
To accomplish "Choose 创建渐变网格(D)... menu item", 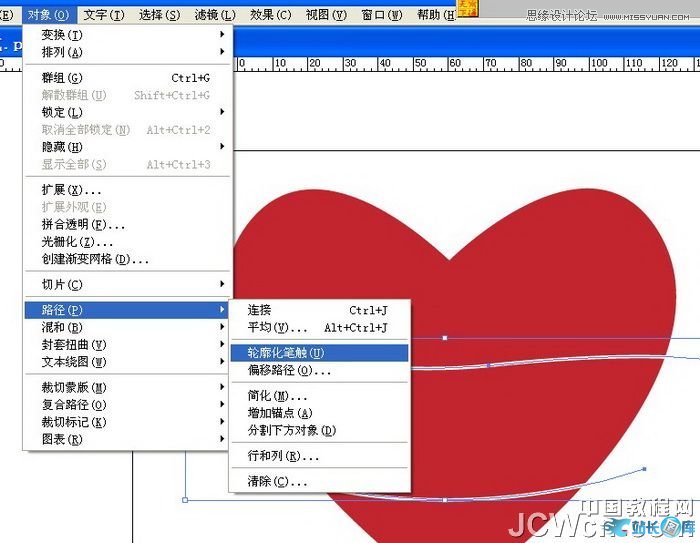I will pos(95,259).
